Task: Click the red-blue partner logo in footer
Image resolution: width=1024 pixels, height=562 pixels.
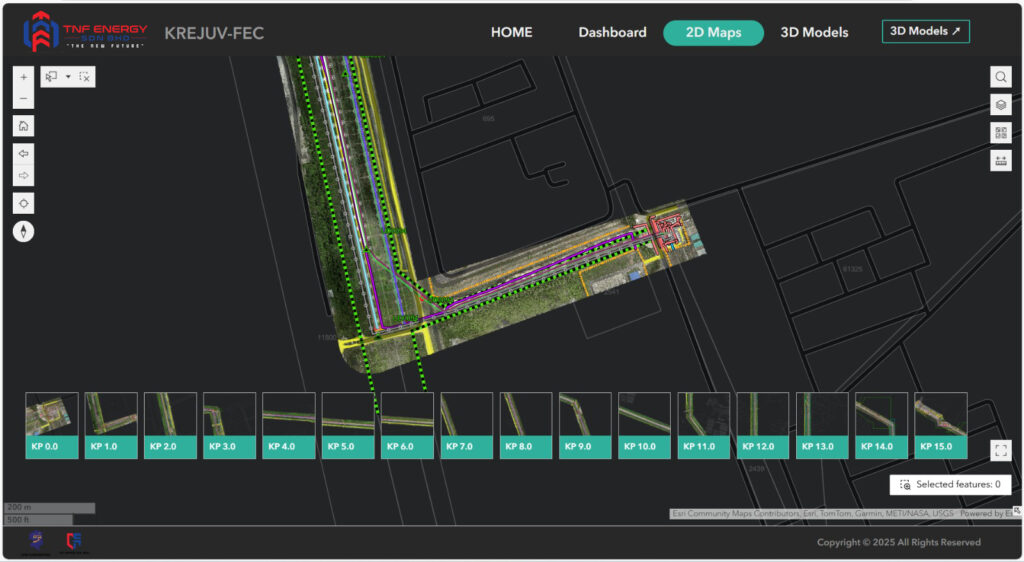Action: [74, 540]
